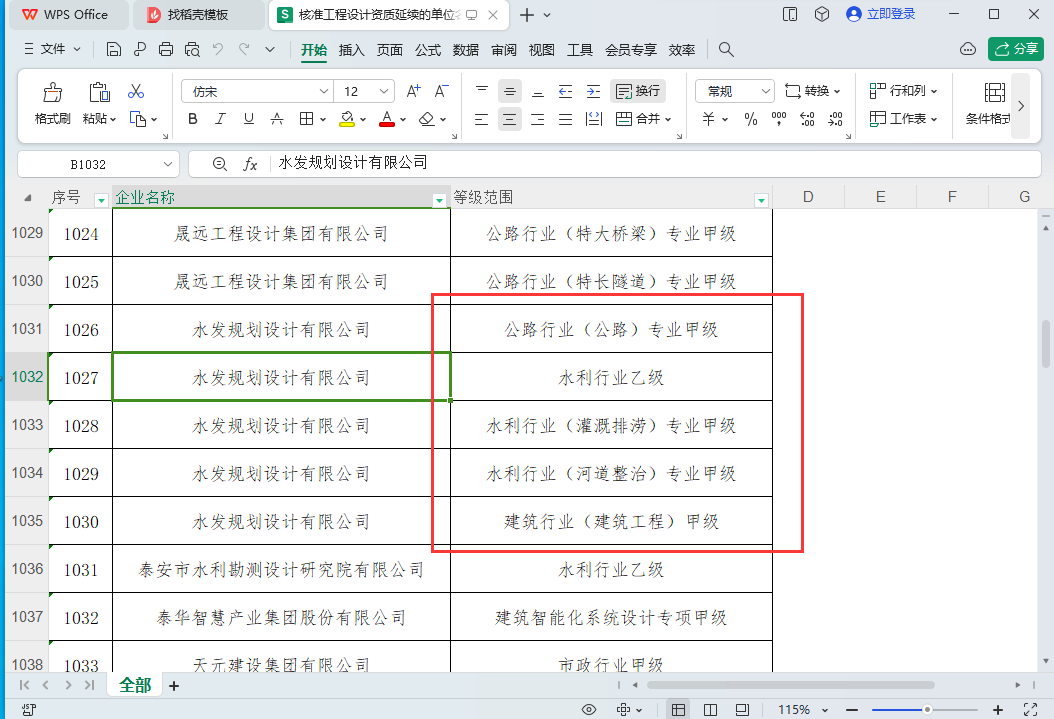
Task: Open the yellow fill color swatch
Action: [347, 118]
